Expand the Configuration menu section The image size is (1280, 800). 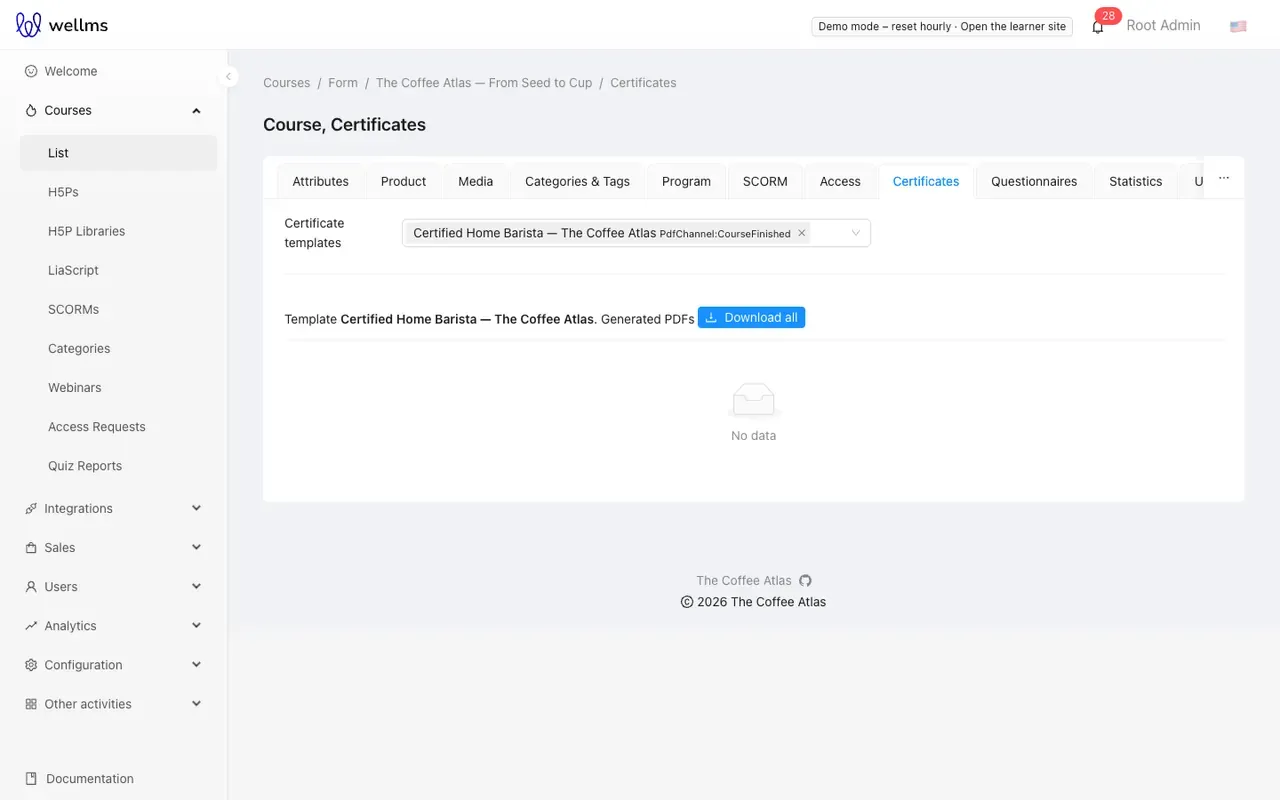click(x=196, y=664)
